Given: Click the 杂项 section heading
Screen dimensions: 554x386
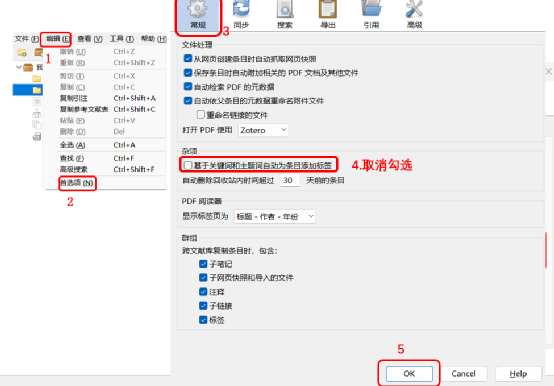Looking at the screenshot, I should 189,151.
